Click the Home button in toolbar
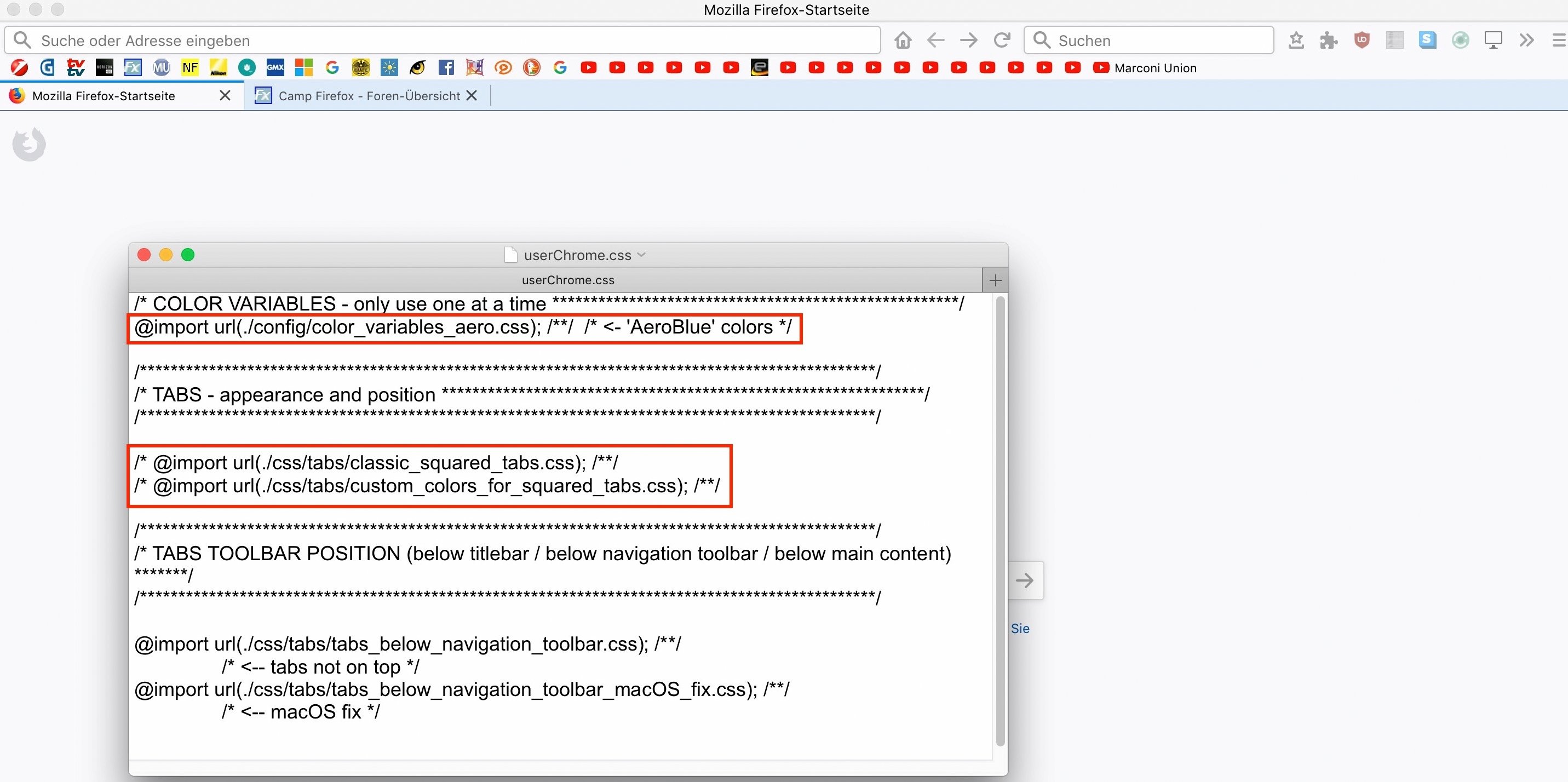1568x782 pixels. 903,41
